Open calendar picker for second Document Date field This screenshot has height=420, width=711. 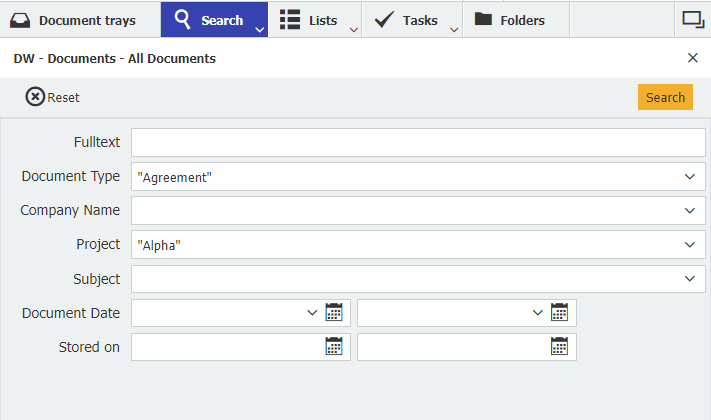pos(560,313)
